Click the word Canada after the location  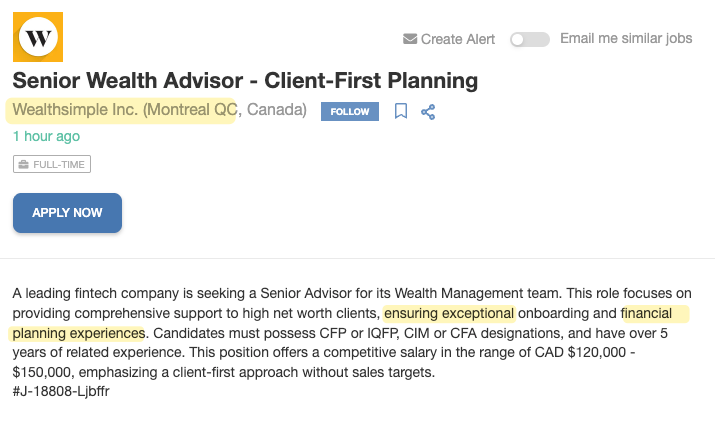pos(276,110)
